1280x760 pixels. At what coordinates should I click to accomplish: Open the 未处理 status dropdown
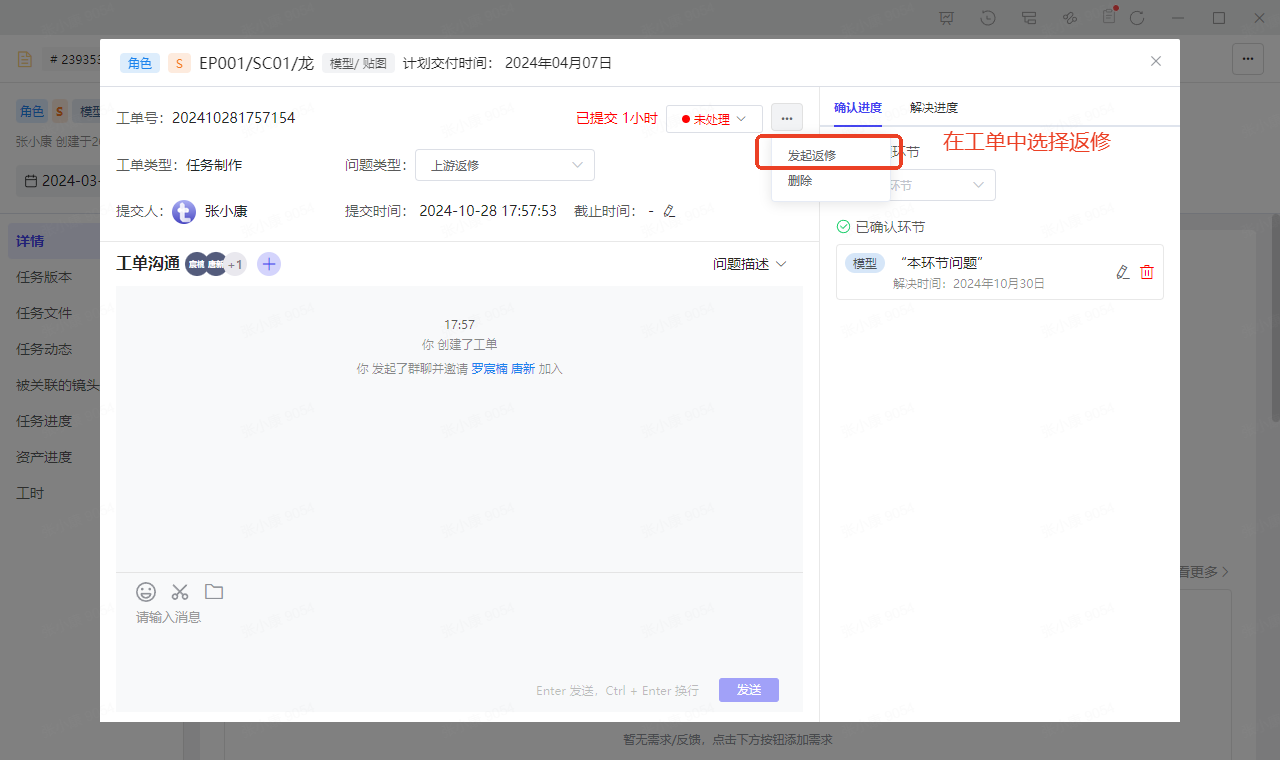(714, 119)
